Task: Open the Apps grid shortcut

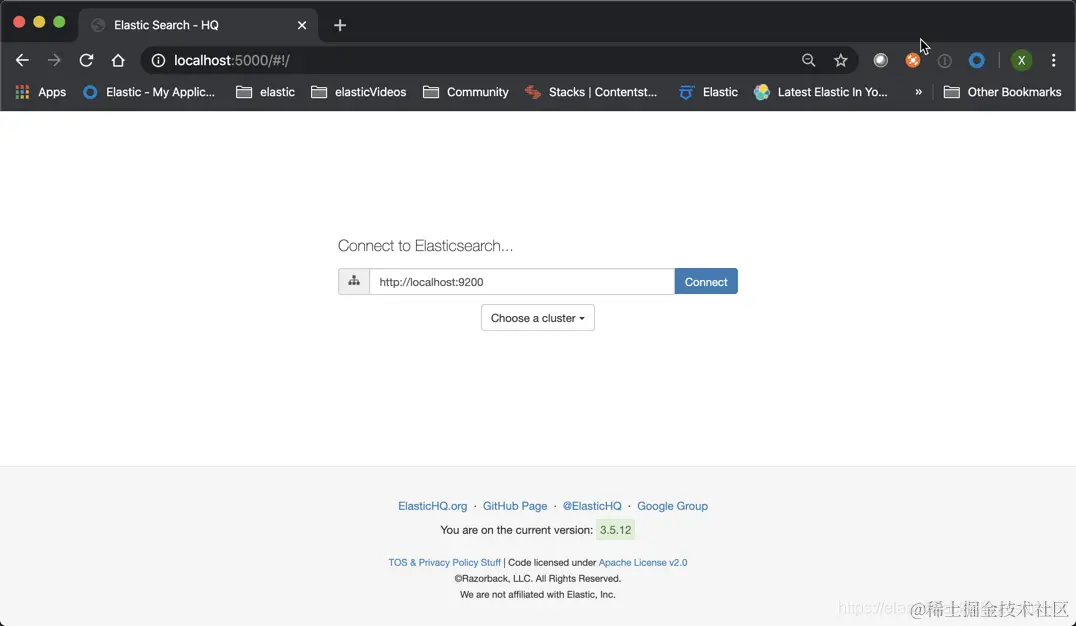Action: tap(40, 92)
